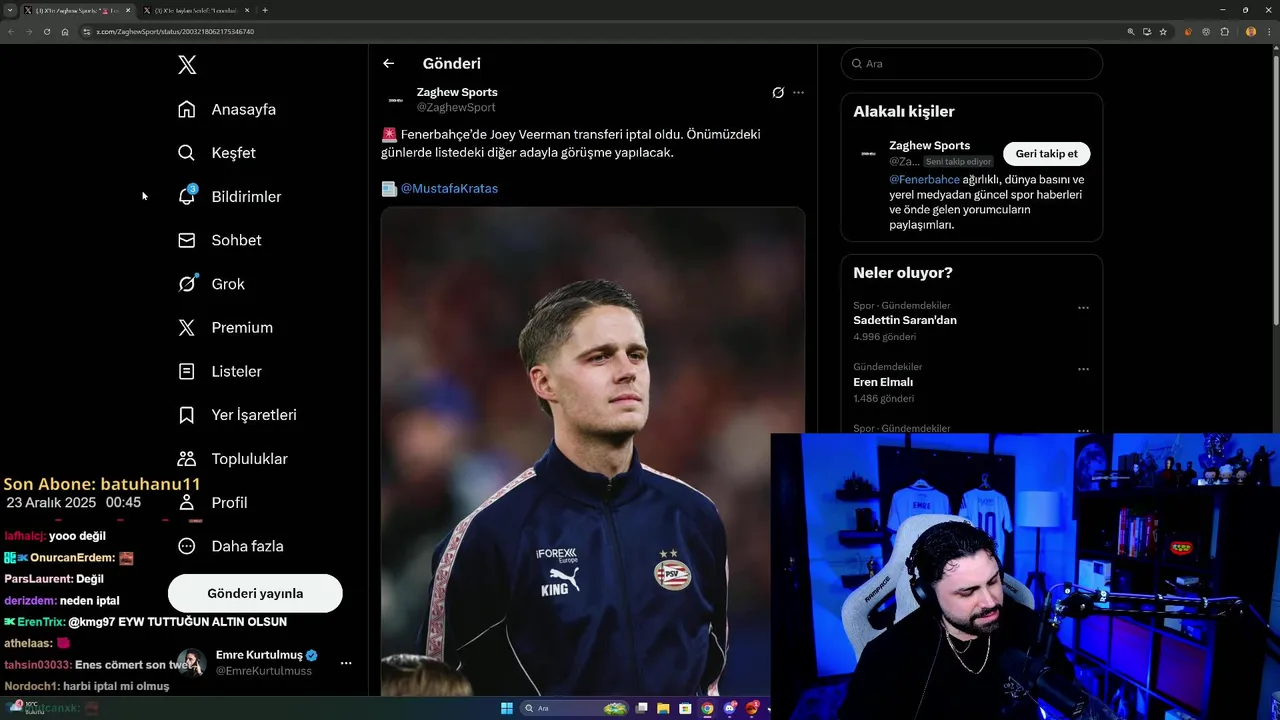
Task: Focus the Ara search field on X
Action: [971, 63]
